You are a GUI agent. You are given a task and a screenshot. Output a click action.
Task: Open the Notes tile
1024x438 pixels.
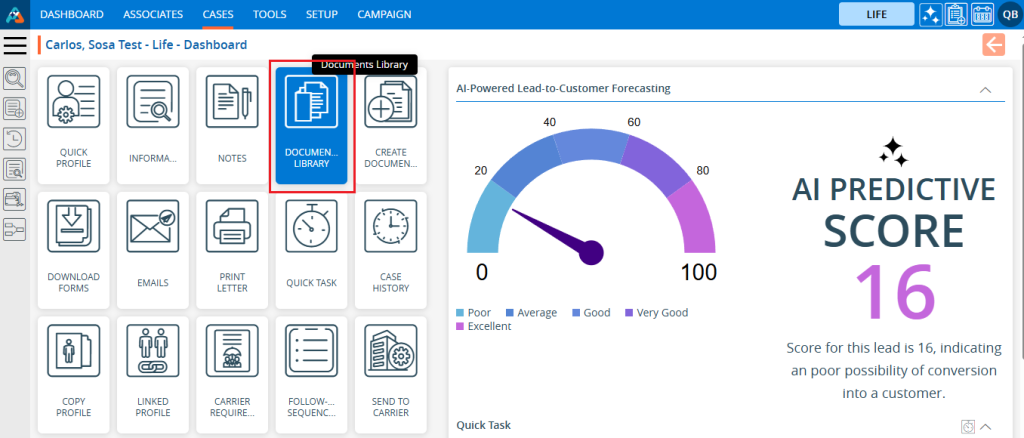coord(232,126)
